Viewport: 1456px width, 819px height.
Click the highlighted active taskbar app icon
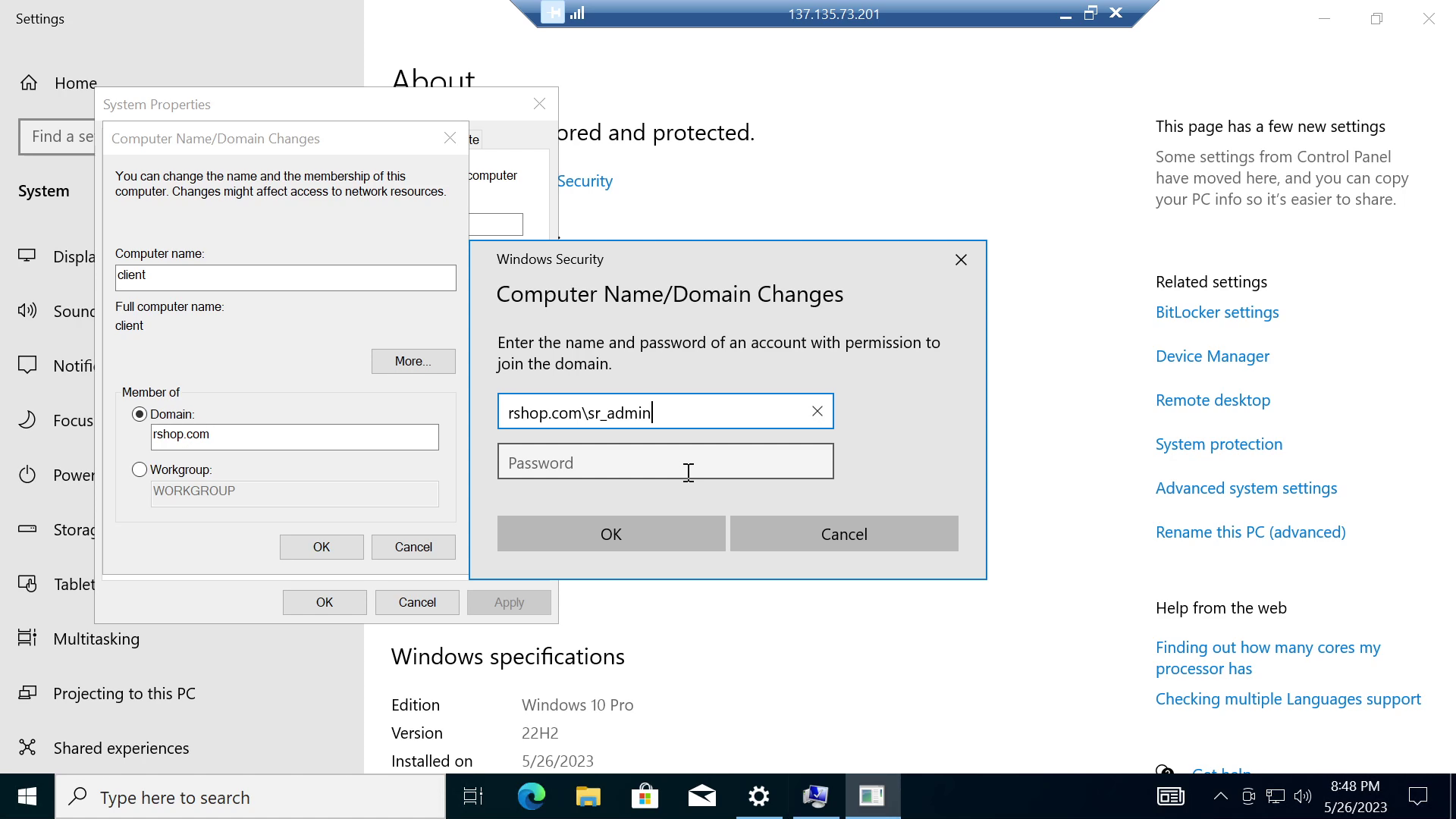point(872,796)
